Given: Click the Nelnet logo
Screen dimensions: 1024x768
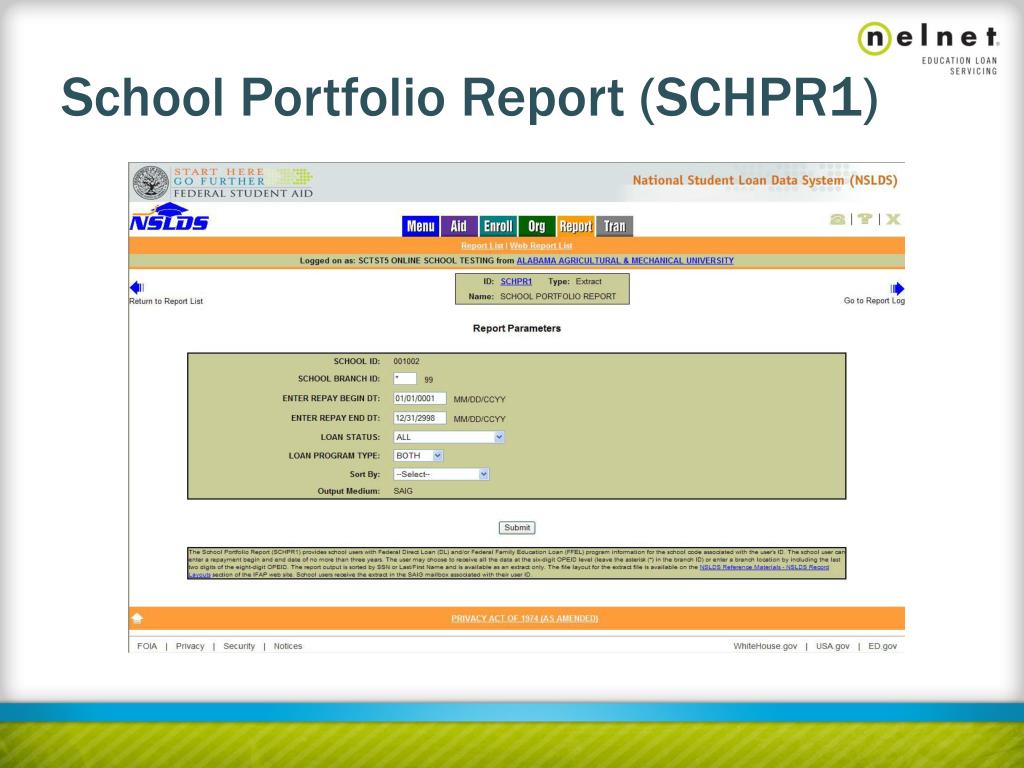Looking at the screenshot, I should click(x=928, y=48).
